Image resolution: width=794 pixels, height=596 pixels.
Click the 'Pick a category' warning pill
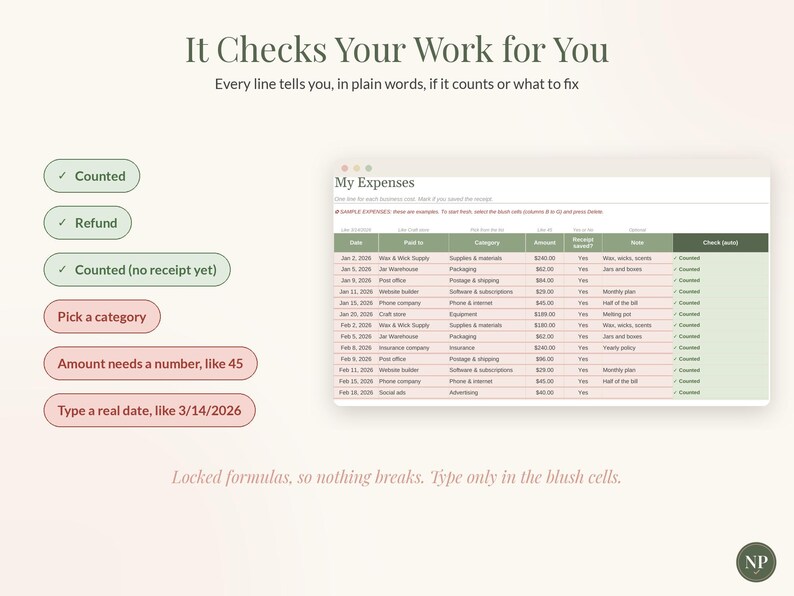tap(102, 316)
